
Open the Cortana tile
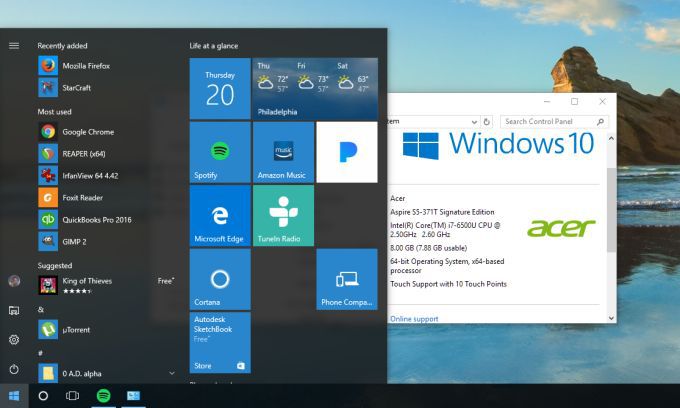(220, 279)
